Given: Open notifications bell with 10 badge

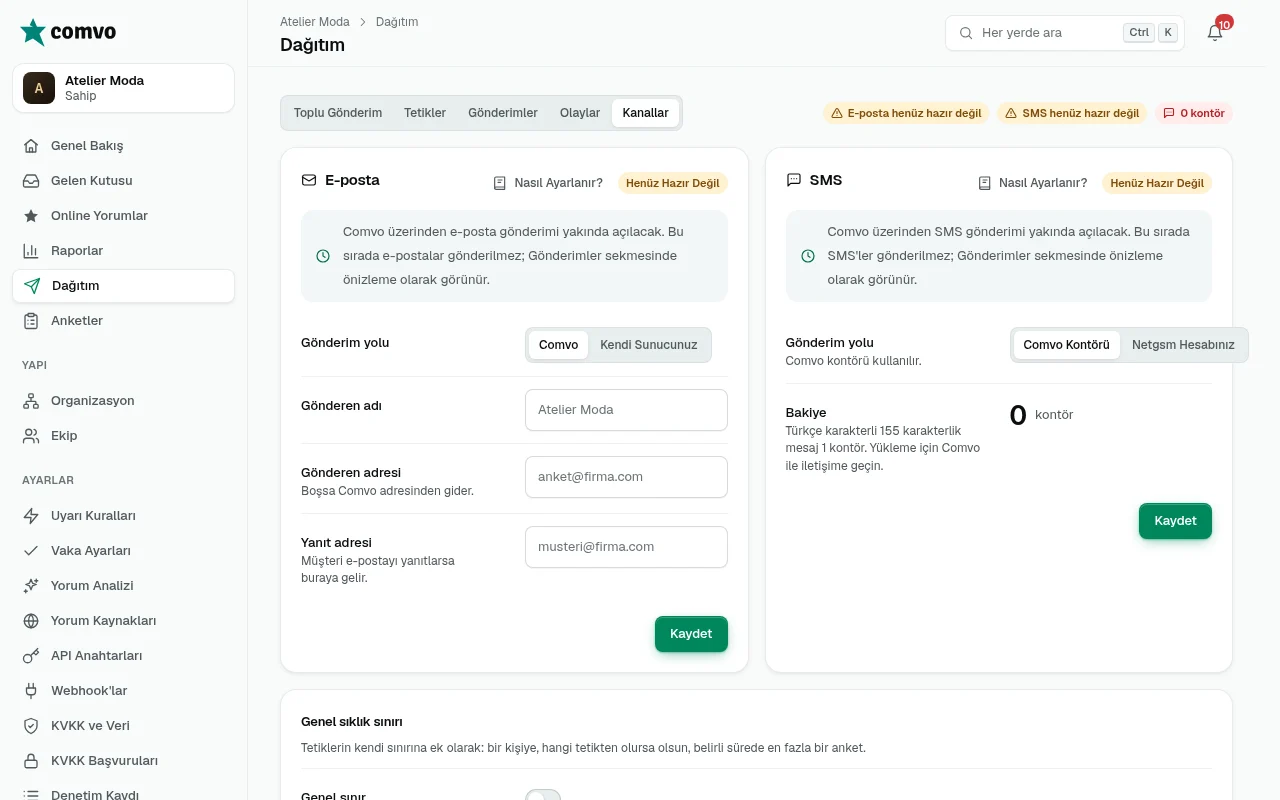Looking at the screenshot, I should (x=1215, y=33).
